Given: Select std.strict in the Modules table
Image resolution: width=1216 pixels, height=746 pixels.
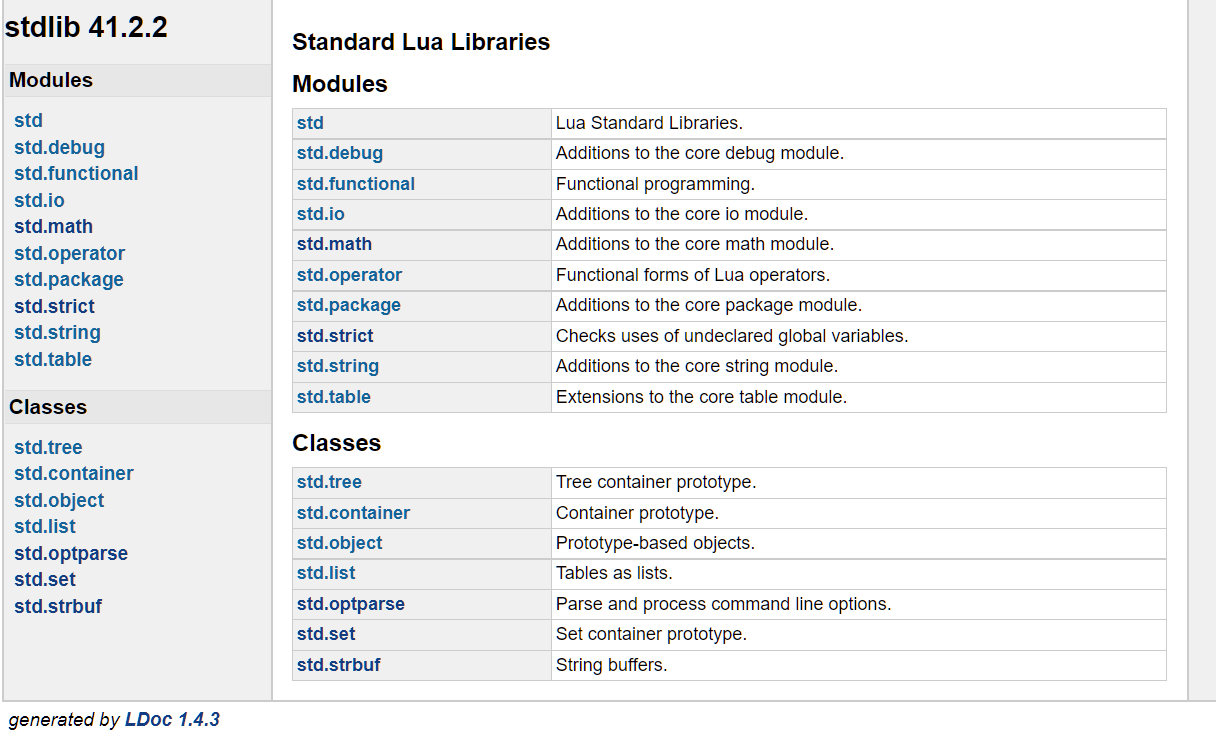Looking at the screenshot, I should [335, 336].
